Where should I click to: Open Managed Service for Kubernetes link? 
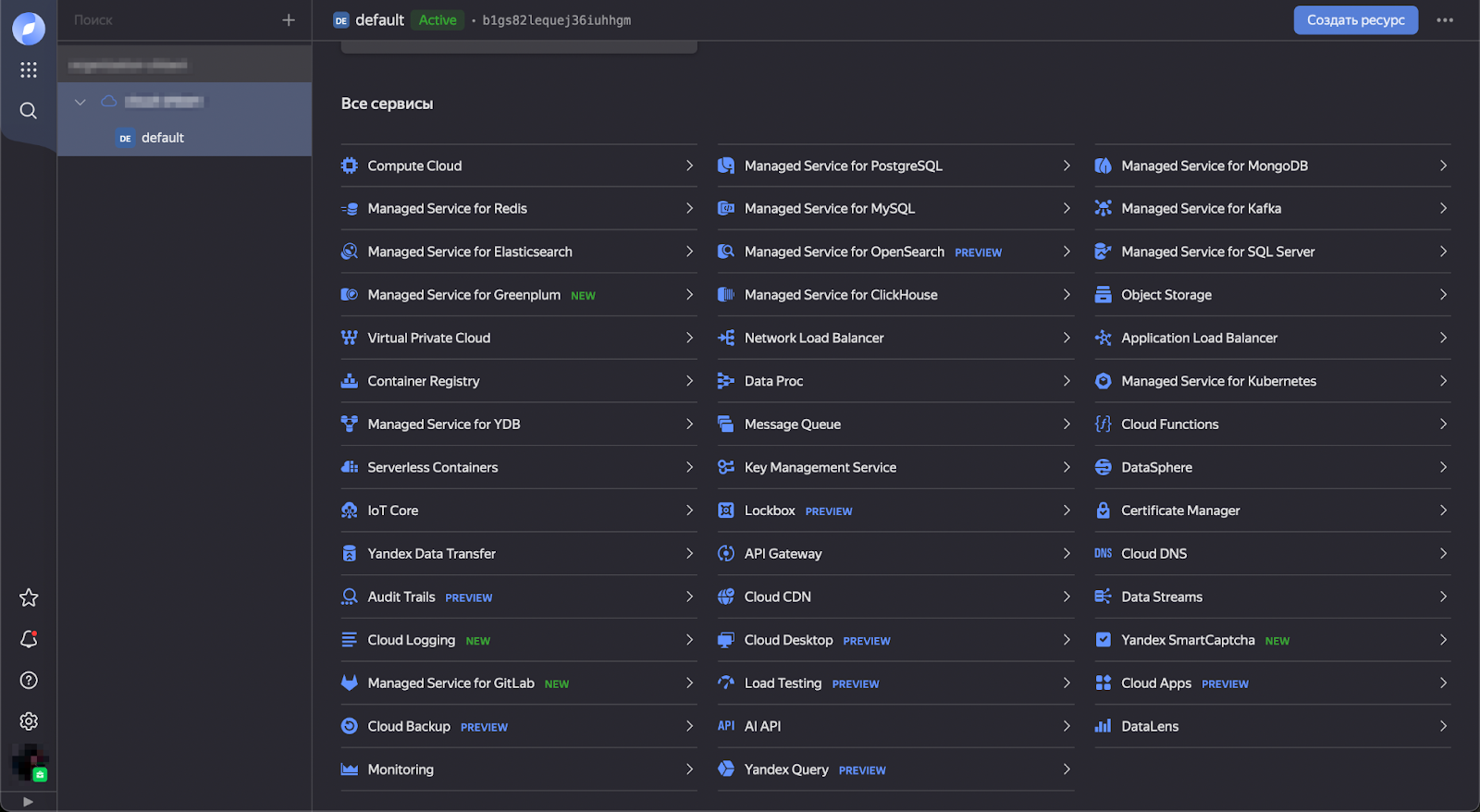[x=1218, y=381]
